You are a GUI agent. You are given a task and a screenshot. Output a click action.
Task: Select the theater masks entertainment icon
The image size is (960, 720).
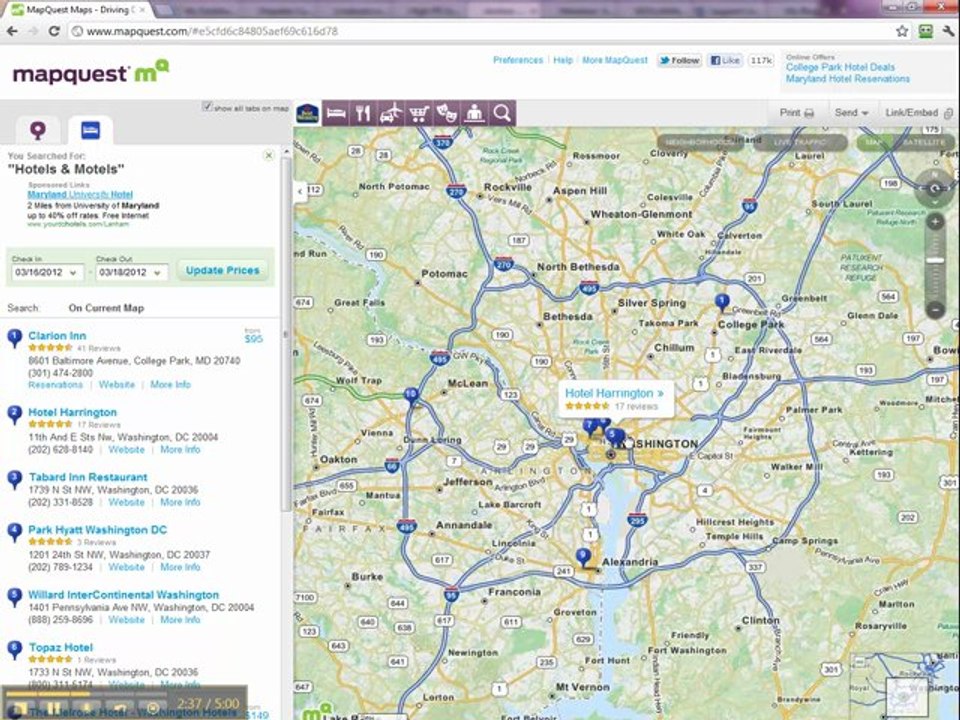pyautogui.click(x=446, y=113)
